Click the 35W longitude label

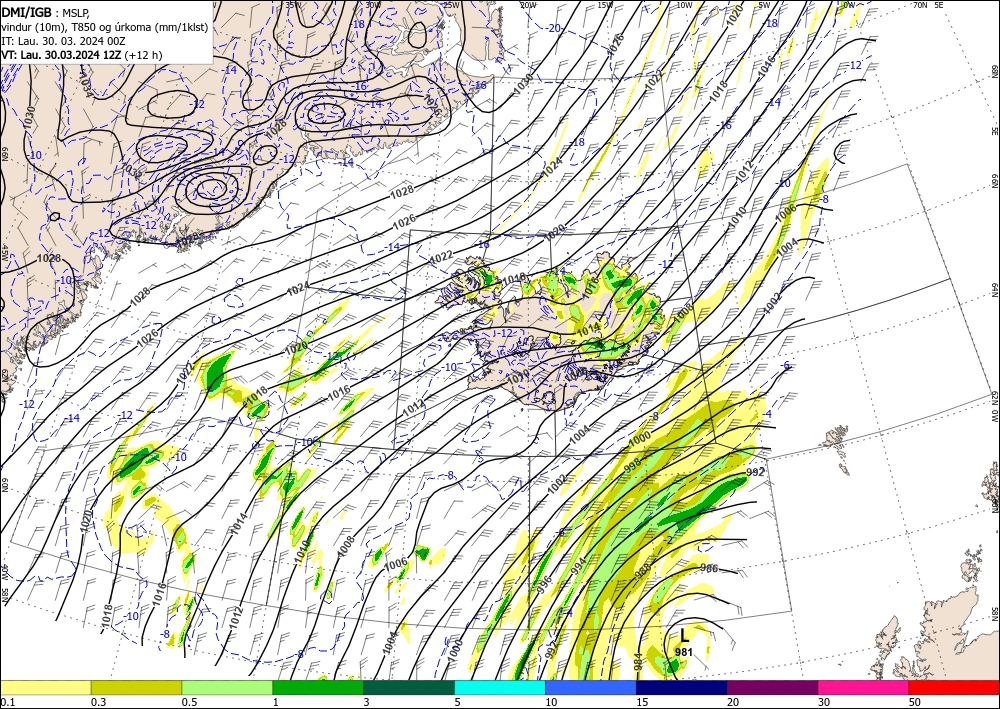pyautogui.click(x=293, y=4)
